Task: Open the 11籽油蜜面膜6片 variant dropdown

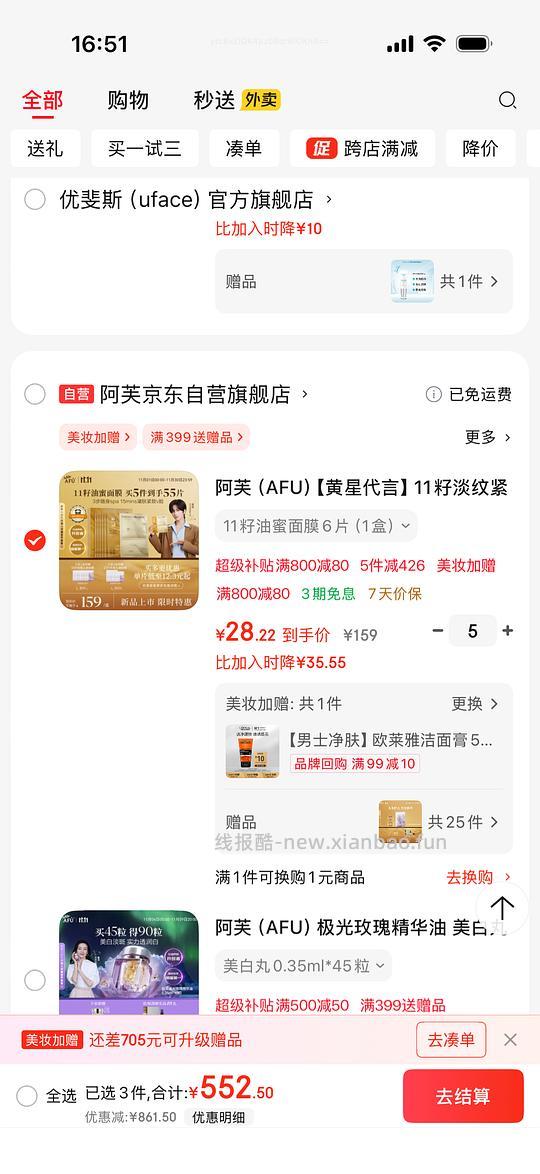Action: (x=316, y=526)
